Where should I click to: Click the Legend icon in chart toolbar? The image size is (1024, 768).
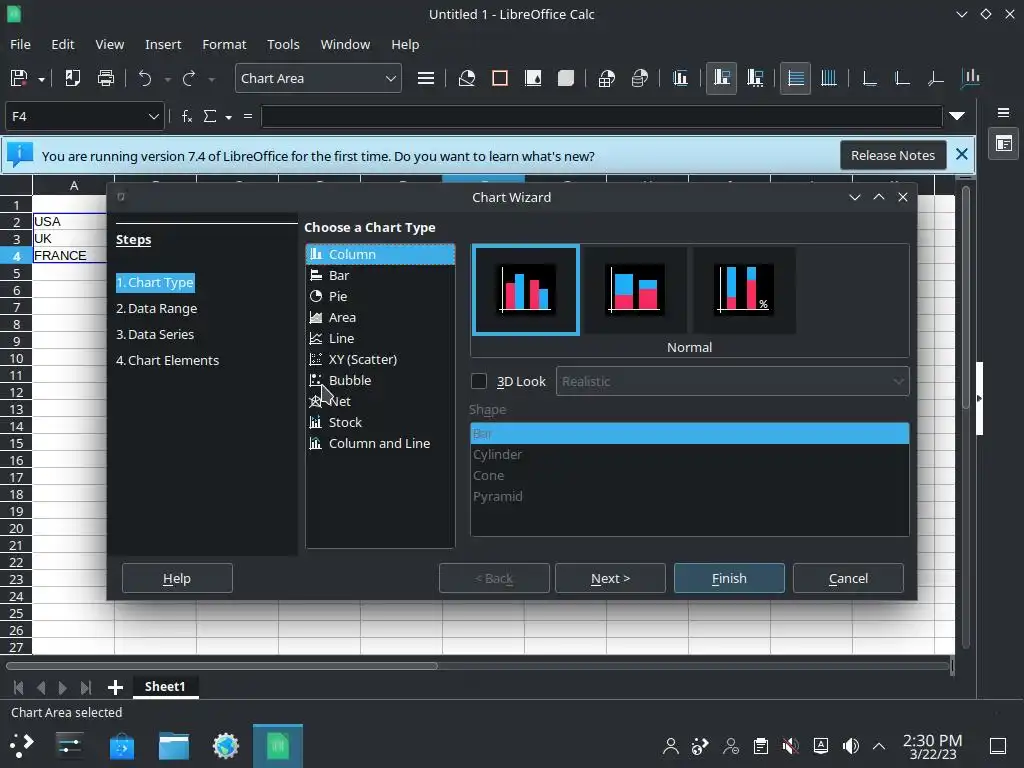(x=755, y=78)
